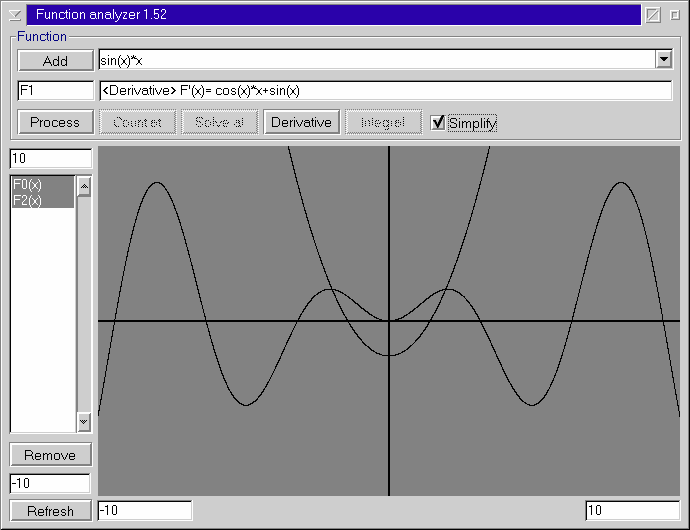Click the lower Y limit field showing -10
The image size is (690, 530).
[x=50, y=483]
